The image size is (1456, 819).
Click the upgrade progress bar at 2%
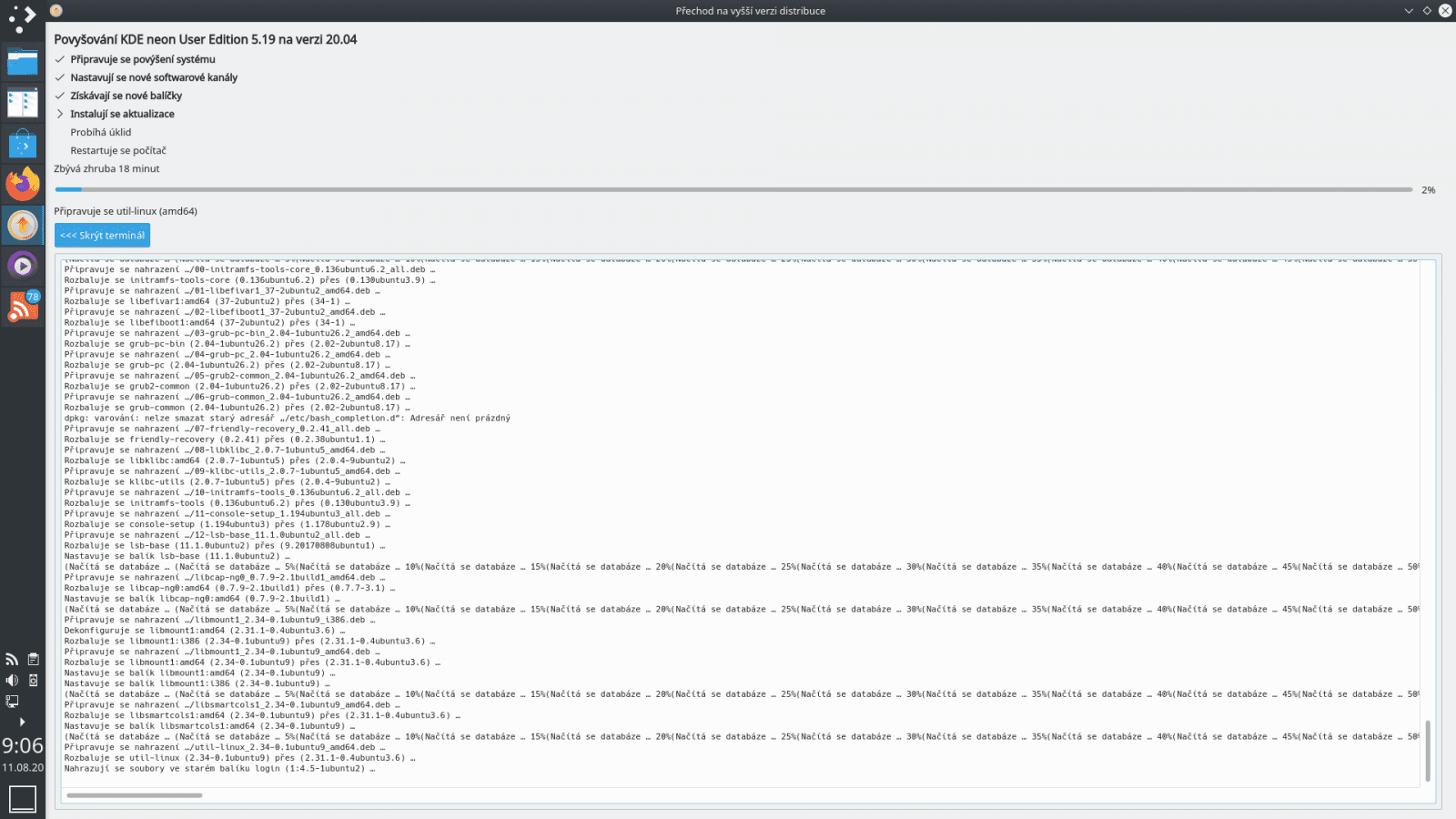pos(728,189)
